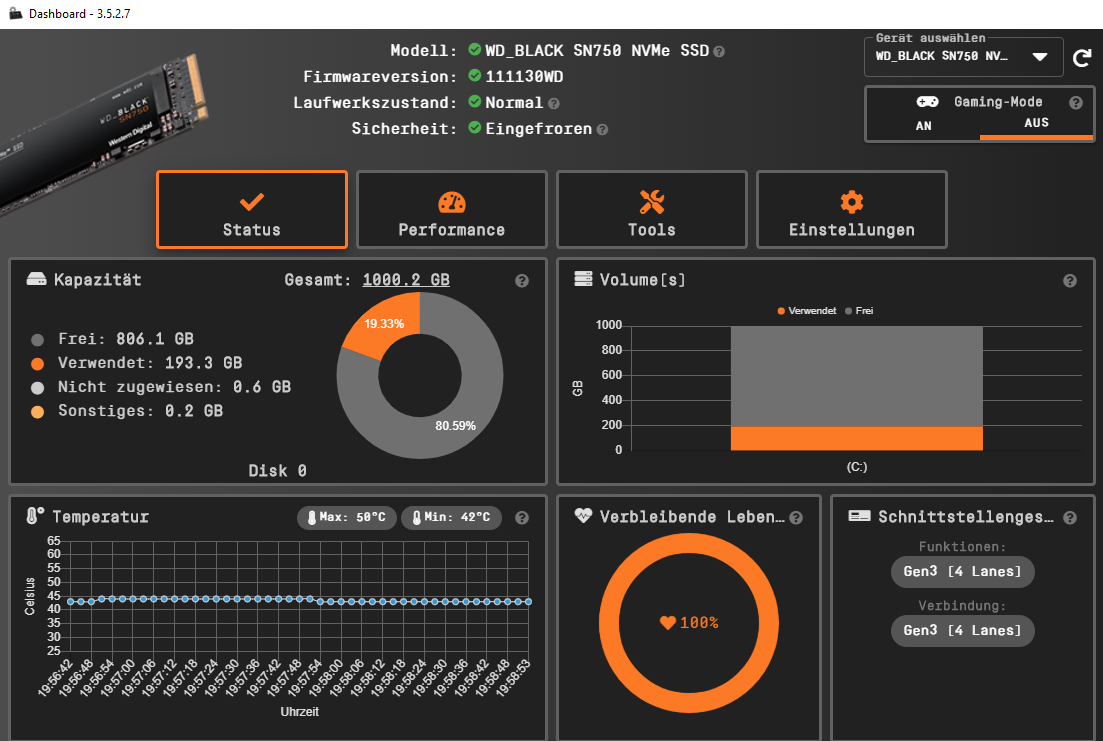Turn Gaming-Mode AN
Screen dimensions: 1103x741
click(924, 126)
